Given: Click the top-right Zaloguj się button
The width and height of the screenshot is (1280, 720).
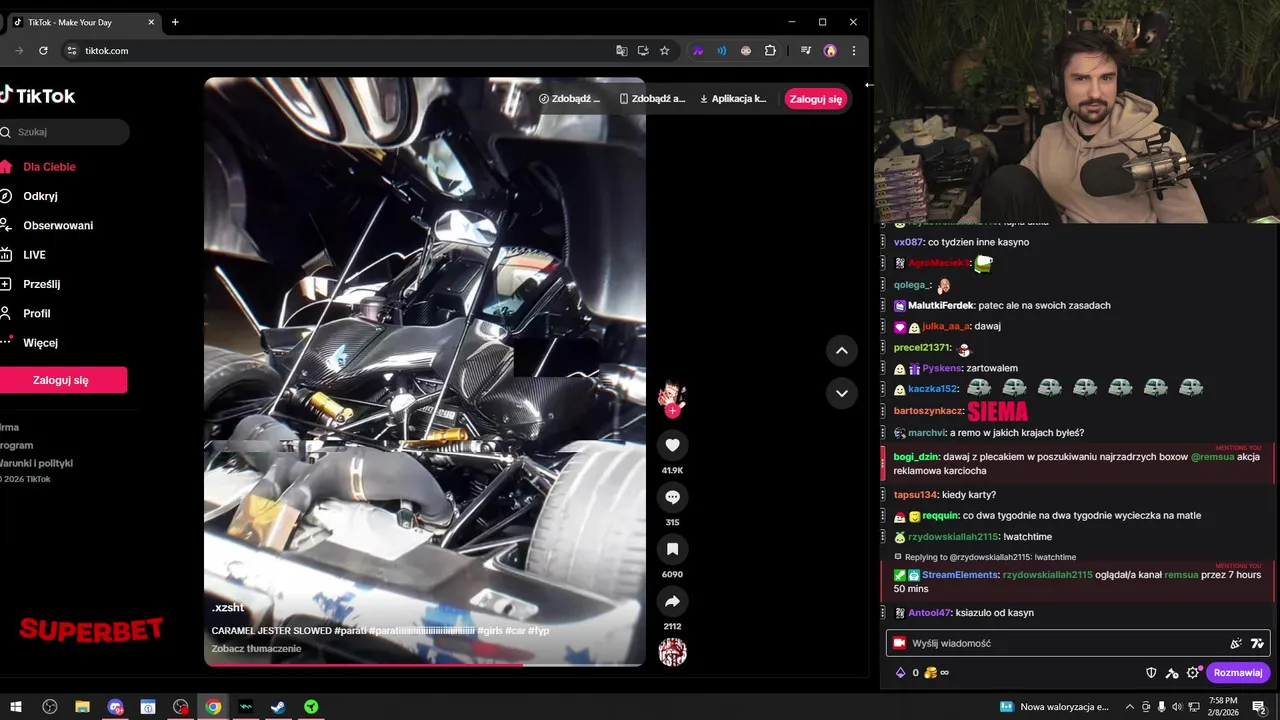Looking at the screenshot, I should (x=816, y=99).
